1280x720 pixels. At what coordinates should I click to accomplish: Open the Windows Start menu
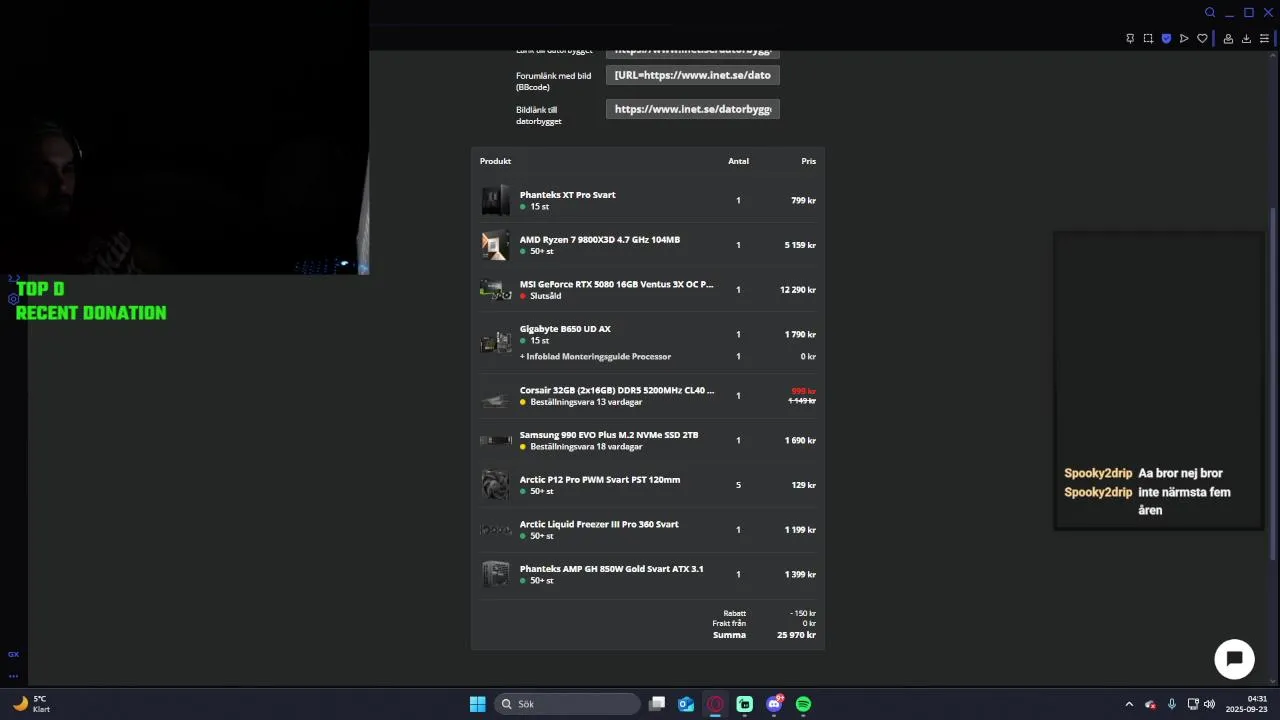[478, 704]
